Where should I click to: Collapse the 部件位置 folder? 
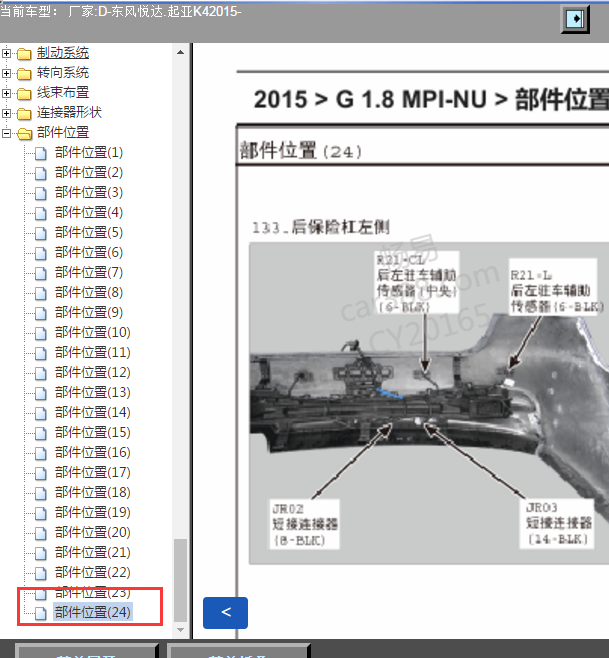coord(6,133)
